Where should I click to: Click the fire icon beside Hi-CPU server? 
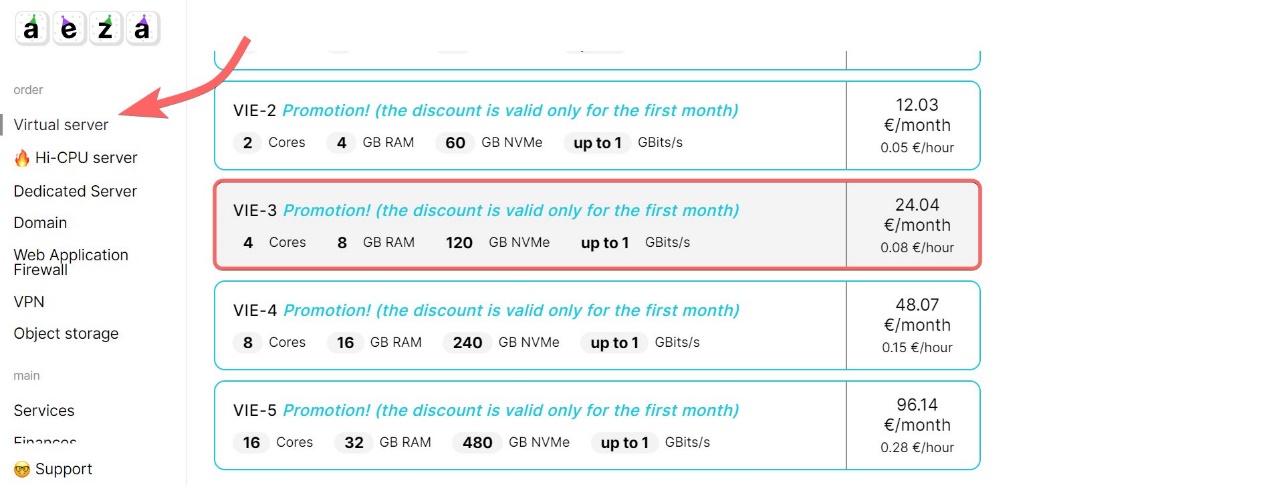pos(22,158)
